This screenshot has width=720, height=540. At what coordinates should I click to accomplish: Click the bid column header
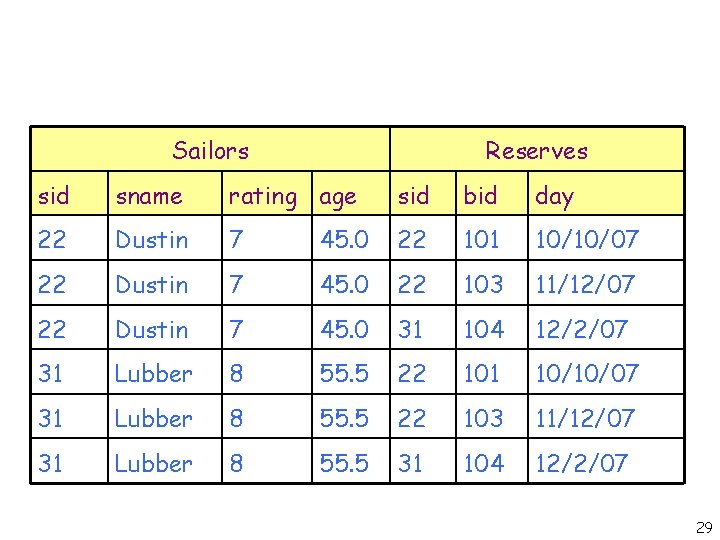pos(480,196)
